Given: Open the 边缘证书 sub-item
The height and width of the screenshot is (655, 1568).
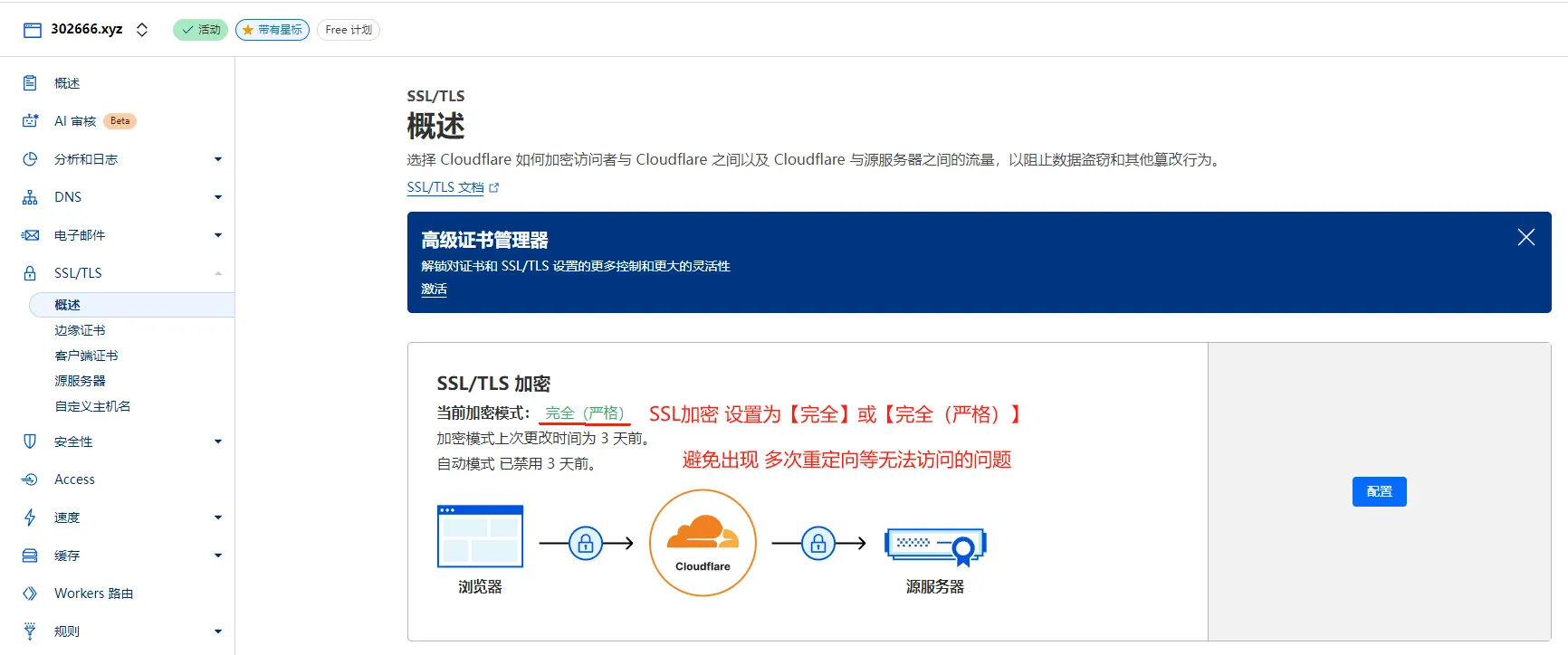Looking at the screenshot, I should tap(80, 330).
